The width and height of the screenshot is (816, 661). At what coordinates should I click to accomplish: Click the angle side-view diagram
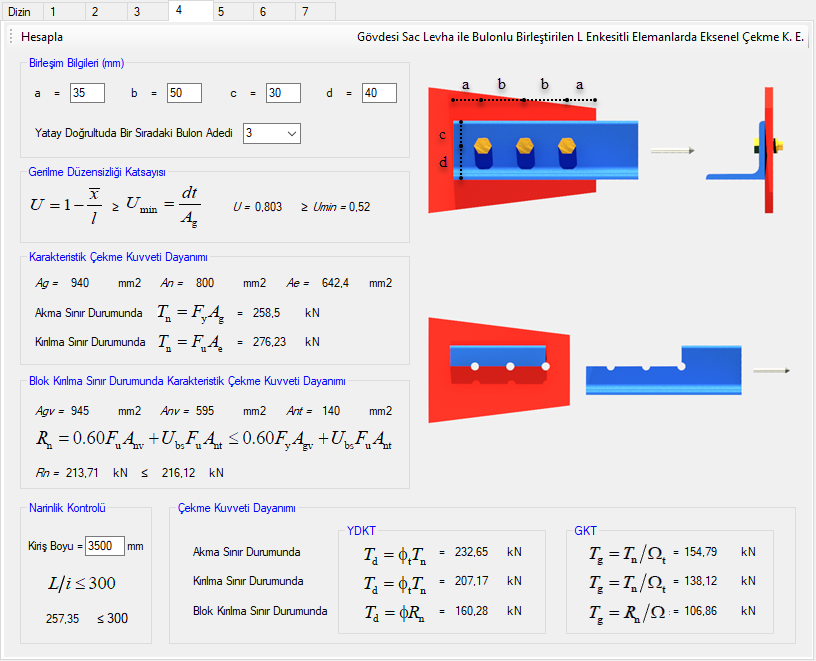745,150
